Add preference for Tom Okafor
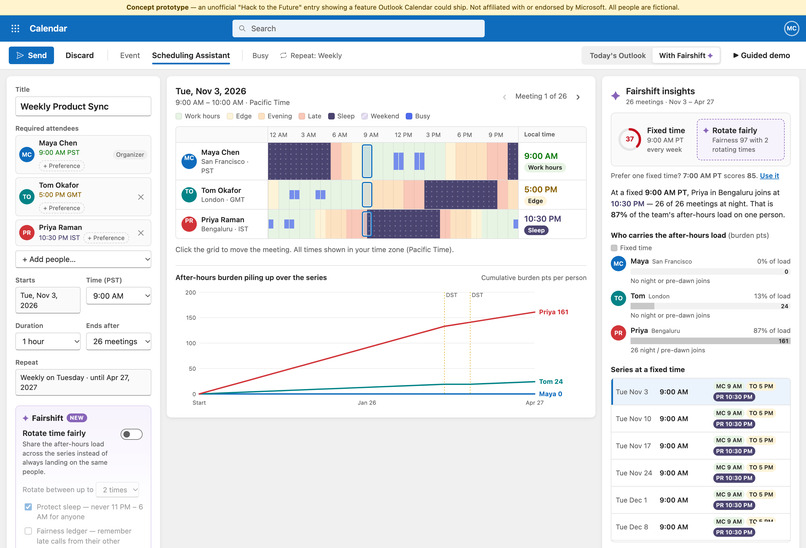Viewport: 806px width, 548px height. (x=62, y=208)
